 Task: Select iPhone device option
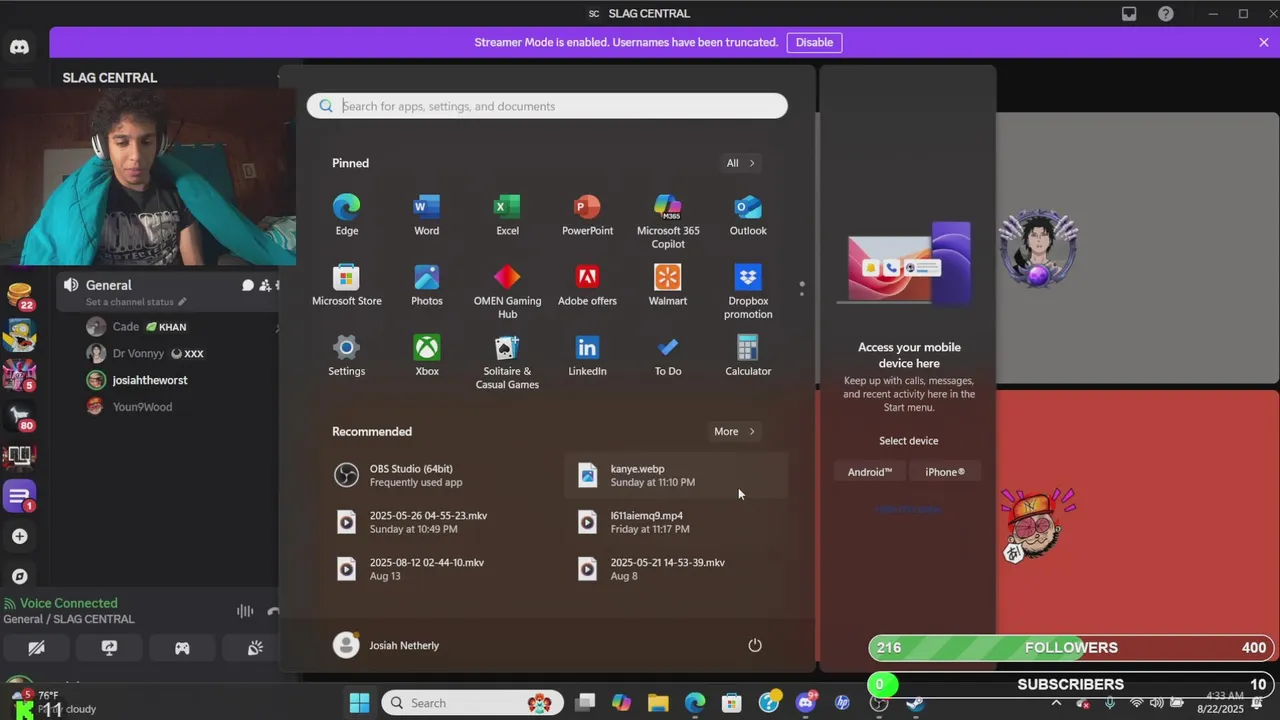(x=945, y=472)
